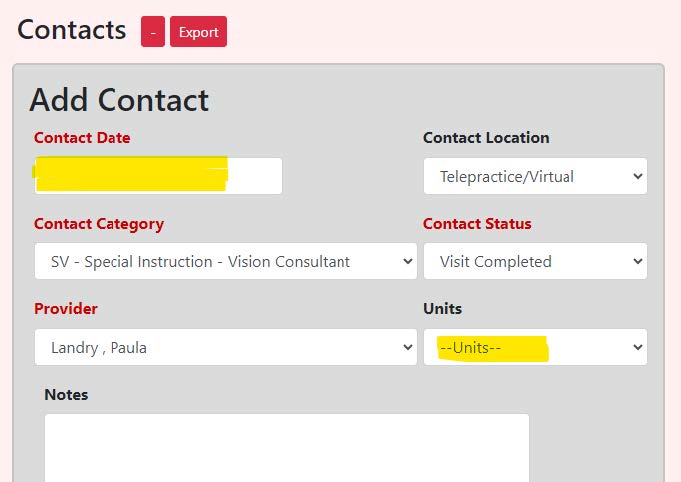Click the Contact Date input field

(x=158, y=176)
